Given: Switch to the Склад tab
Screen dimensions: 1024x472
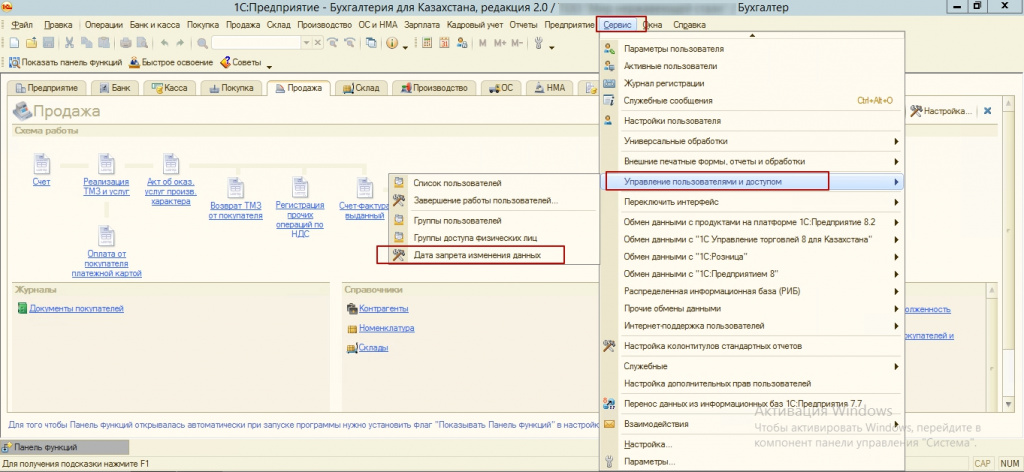Looking at the screenshot, I should tap(361, 88).
